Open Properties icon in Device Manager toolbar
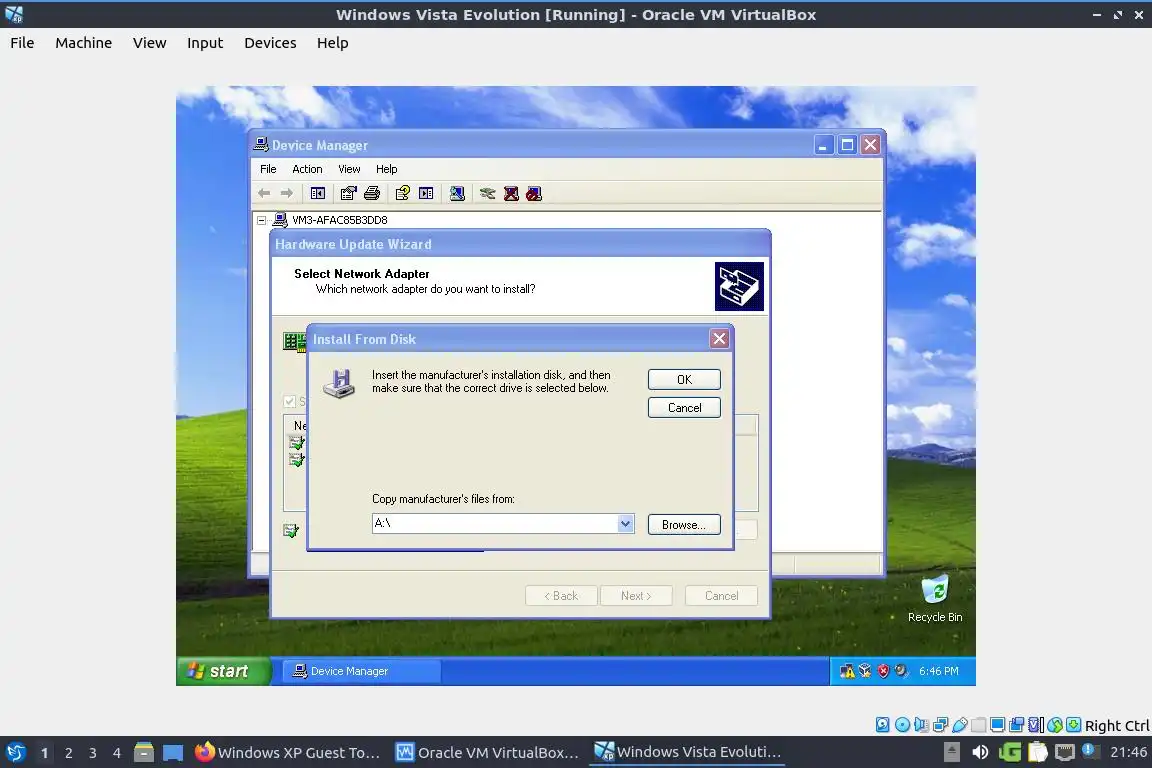 pyautogui.click(x=348, y=193)
